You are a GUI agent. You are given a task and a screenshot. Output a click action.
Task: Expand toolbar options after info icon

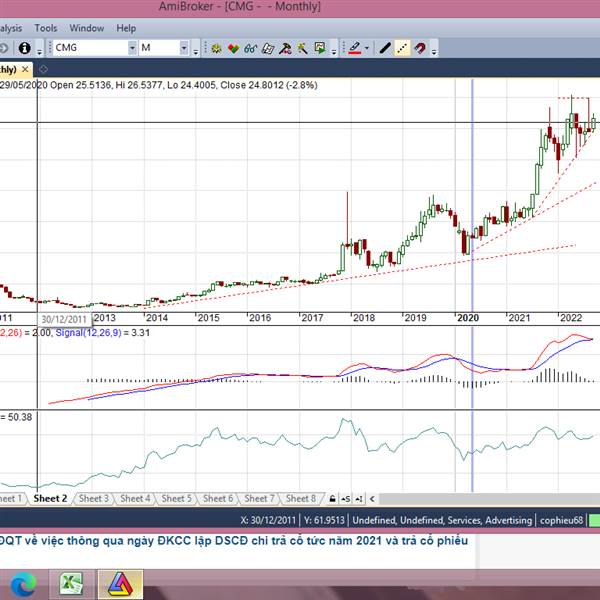click(40, 51)
